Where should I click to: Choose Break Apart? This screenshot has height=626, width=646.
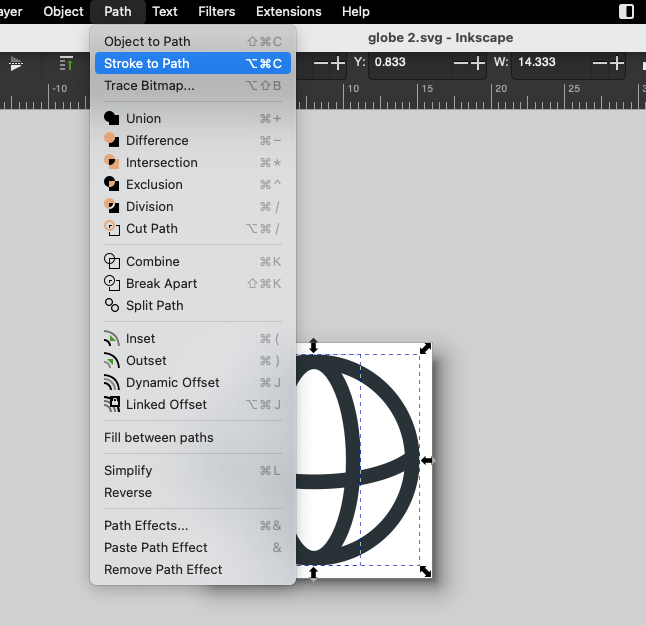[x=193, y=284]
